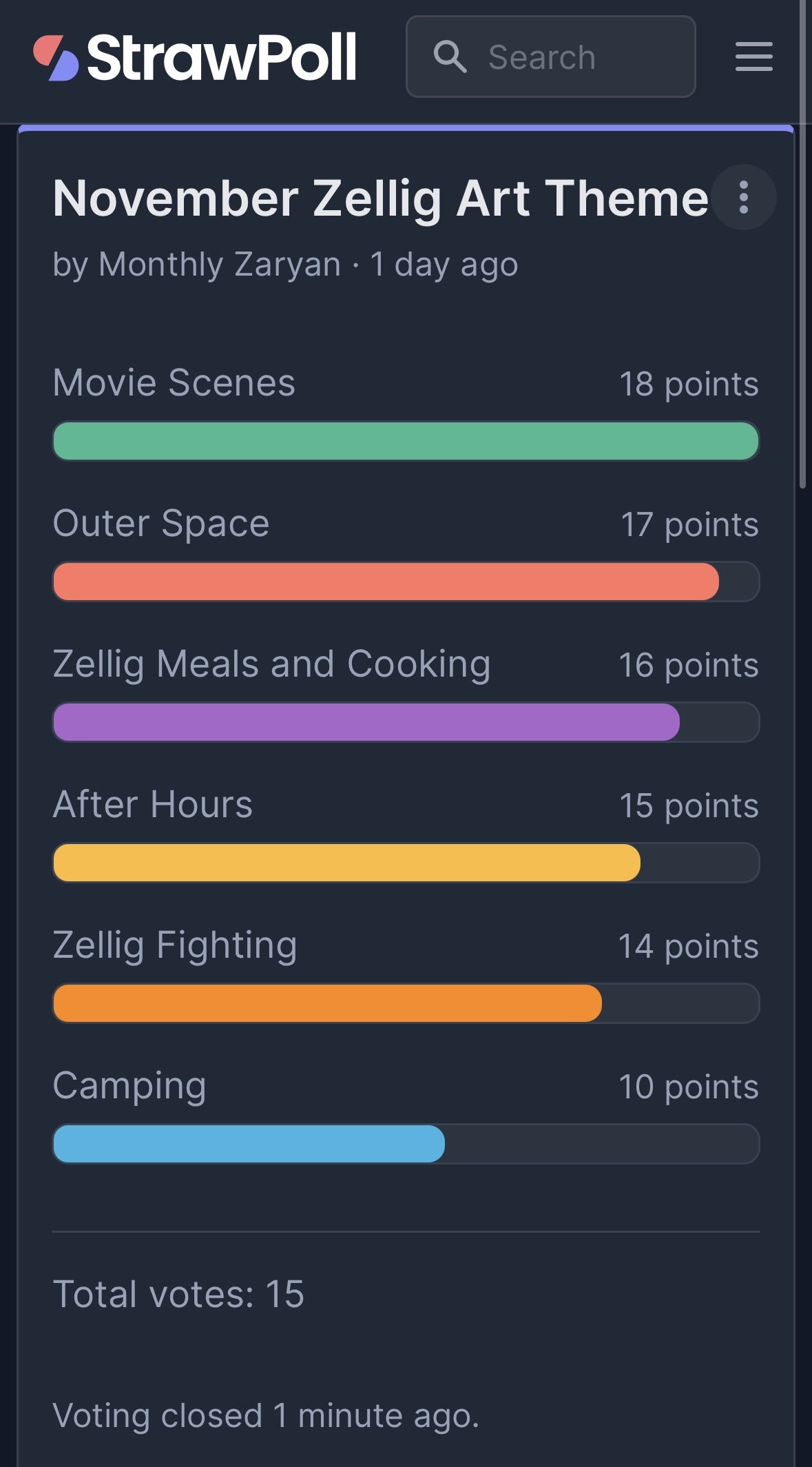Click the blue Camping result bar
Image resolution: width=812 pixels, height=1467 pixels.
(x=249, y=1144)
